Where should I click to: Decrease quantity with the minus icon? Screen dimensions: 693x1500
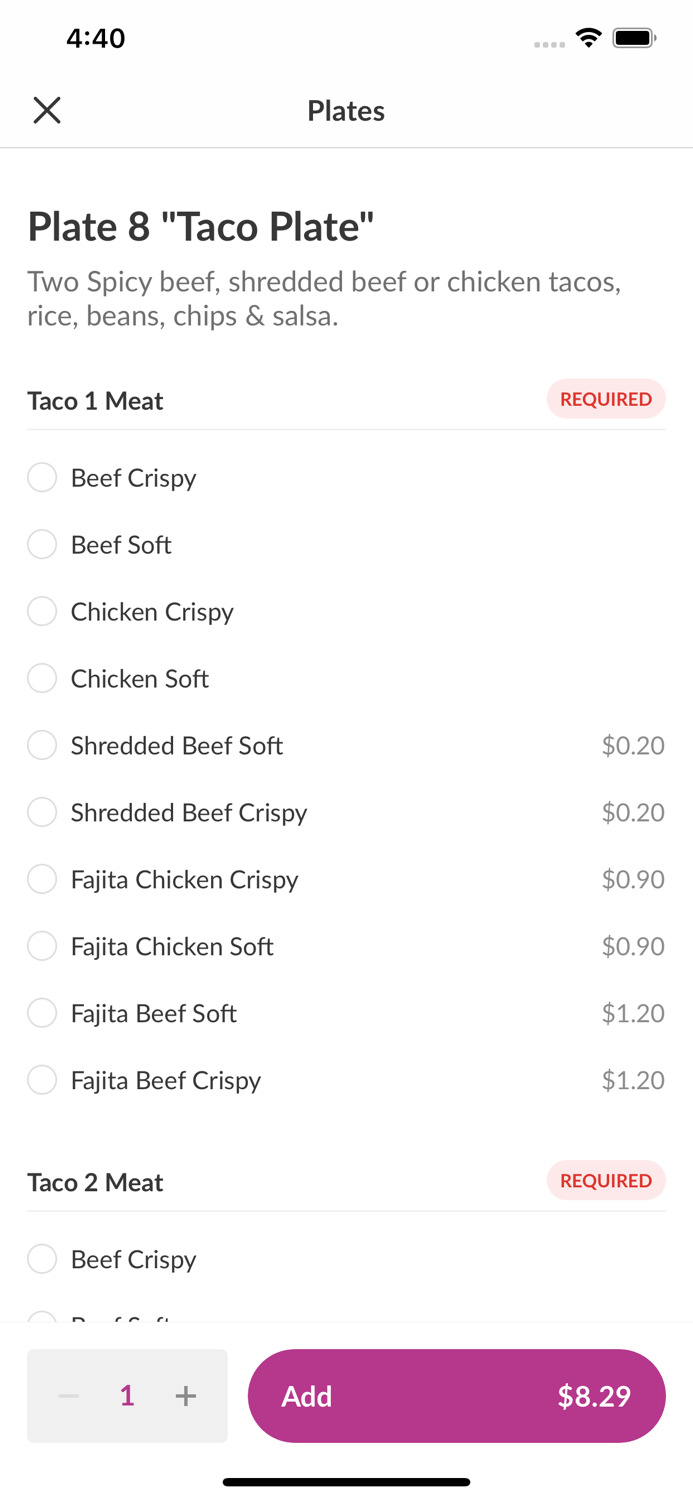click(69, 1396)
